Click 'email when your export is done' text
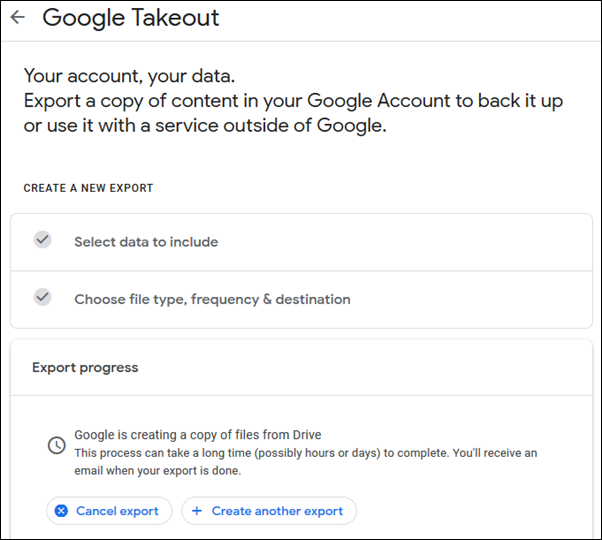Image resolution: width=602 pixels, height=540 pixels. [158, 471]
